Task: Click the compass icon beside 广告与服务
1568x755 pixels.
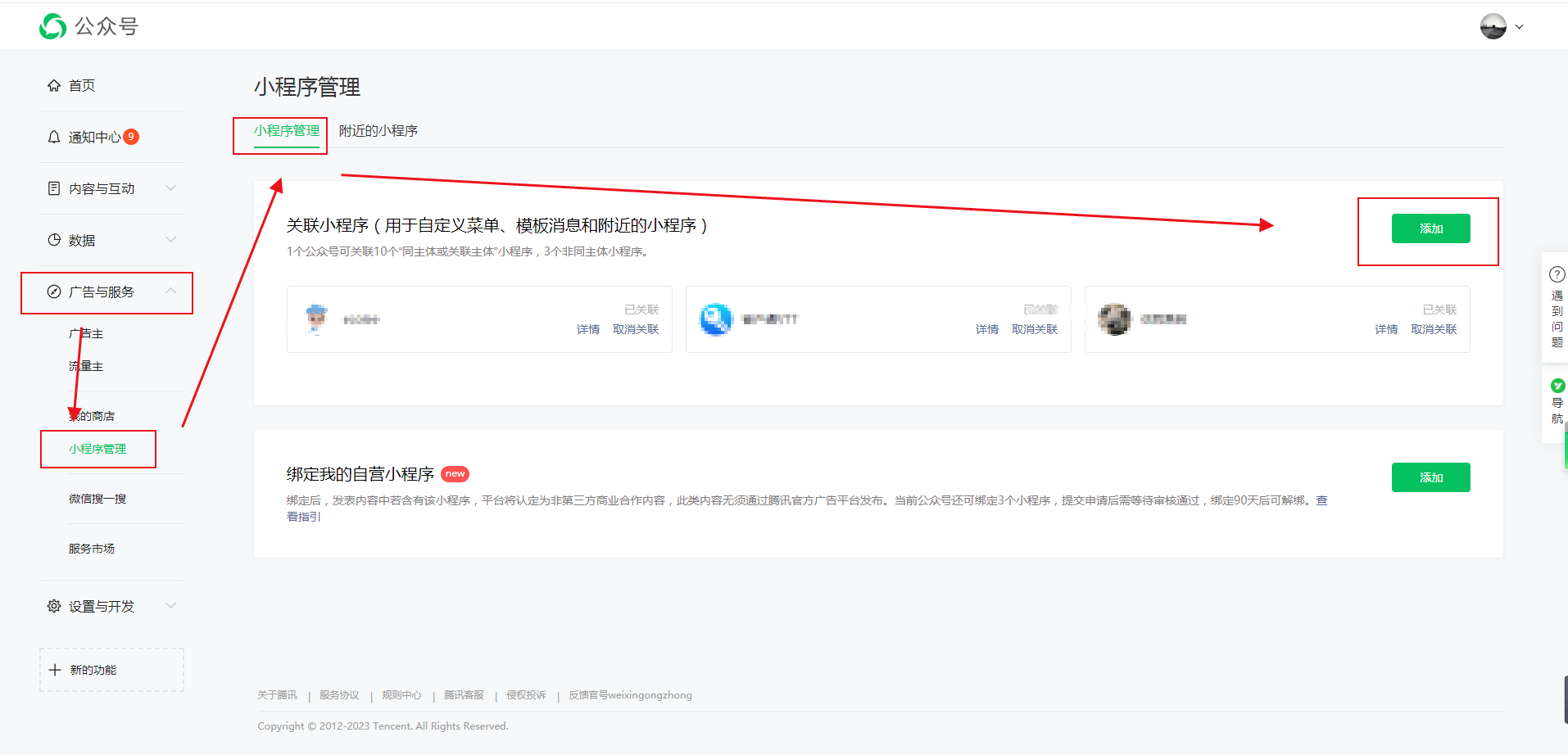Action: pyautogui.click(x=54, y=292)
